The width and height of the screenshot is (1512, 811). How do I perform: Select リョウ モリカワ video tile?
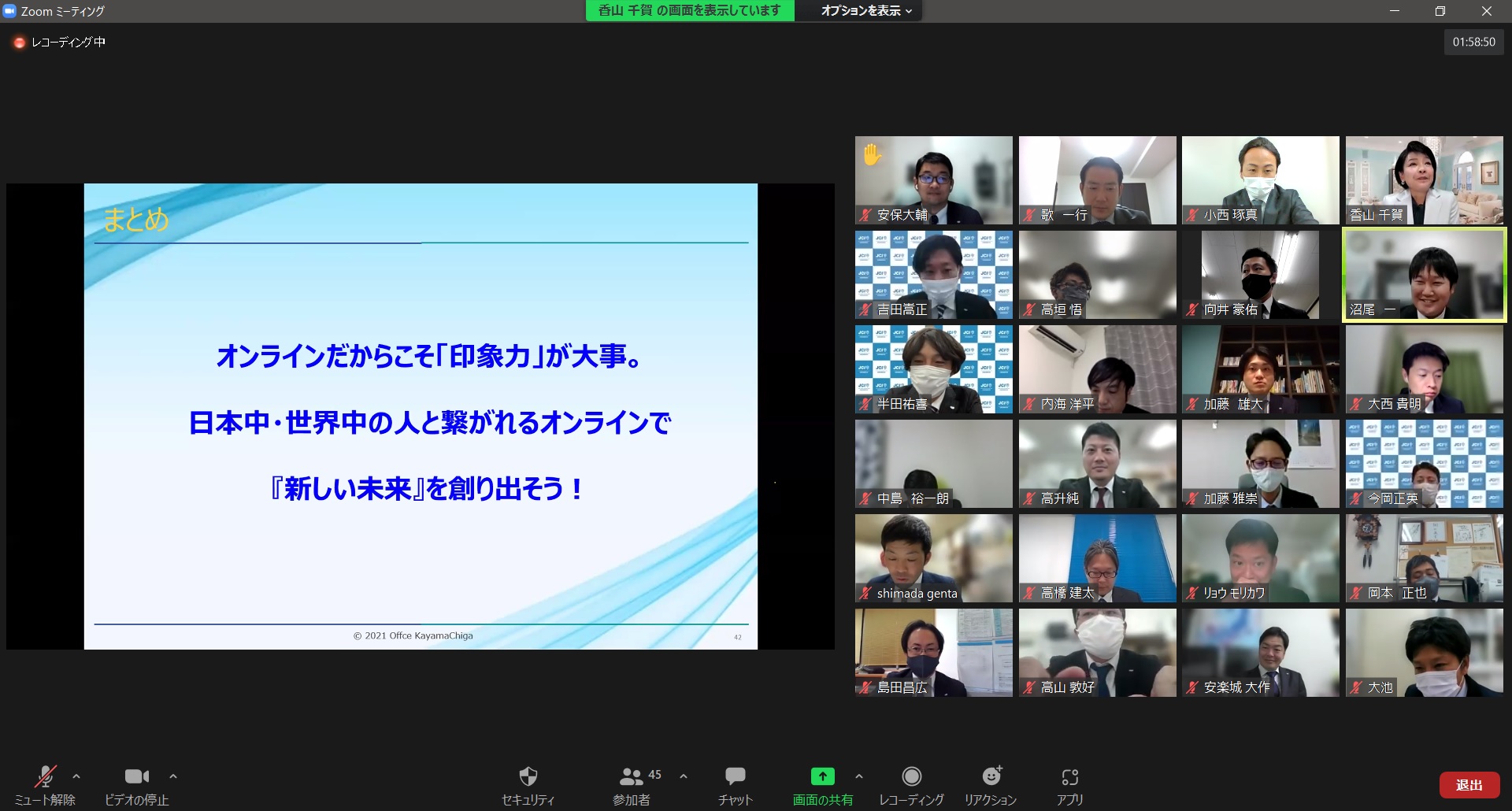click(x=1261, y=558)
